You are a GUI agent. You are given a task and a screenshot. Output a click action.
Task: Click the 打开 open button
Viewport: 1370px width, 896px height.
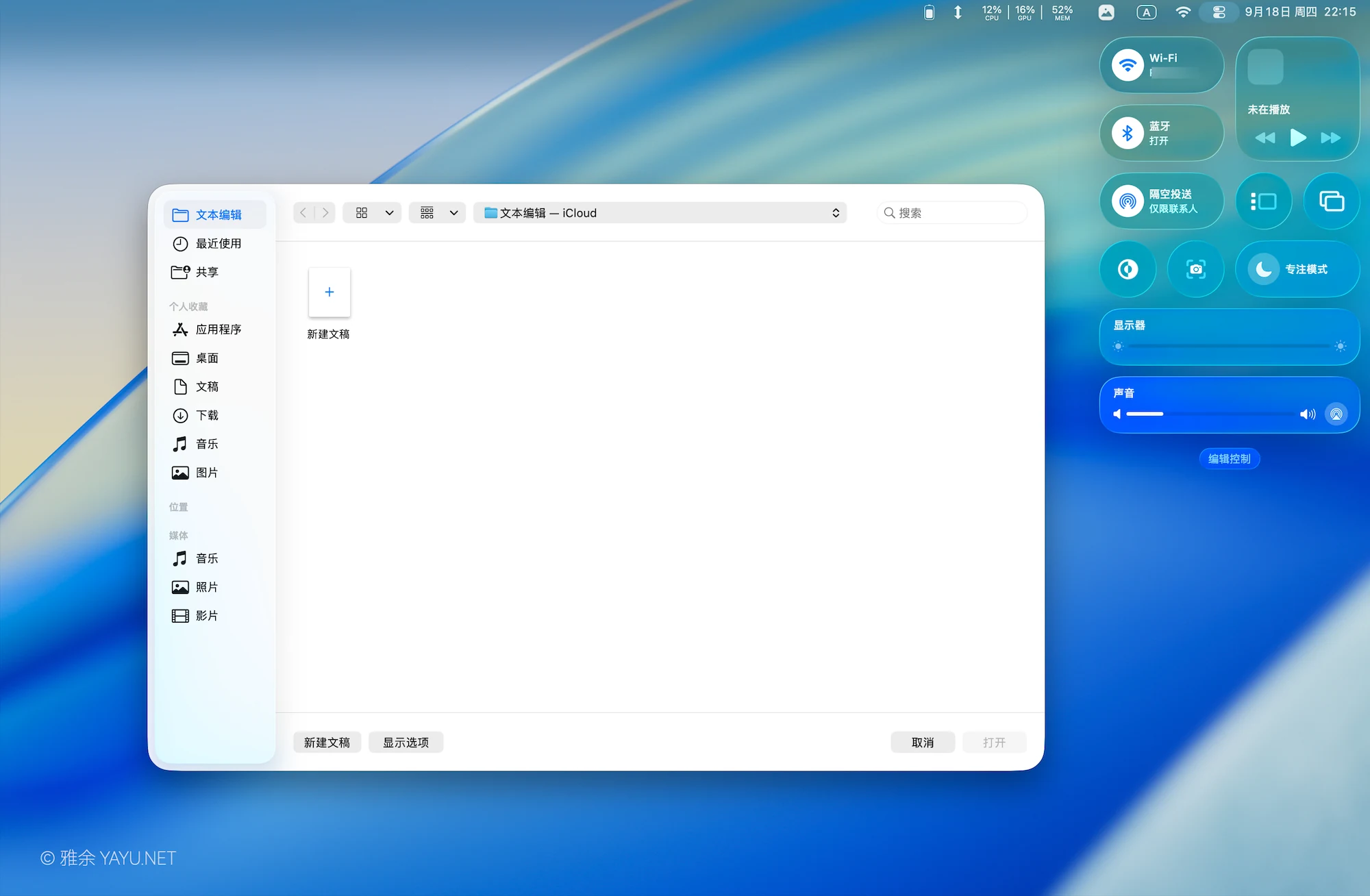point(994,743)
